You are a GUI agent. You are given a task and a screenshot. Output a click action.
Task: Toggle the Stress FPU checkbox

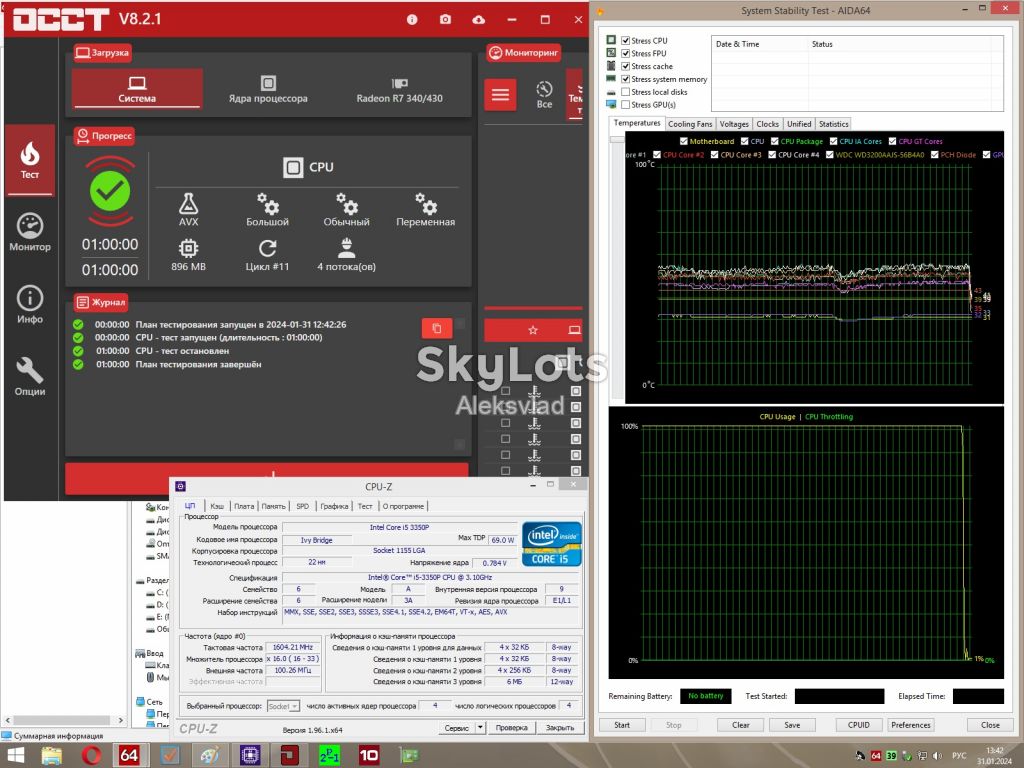(626, 54)
